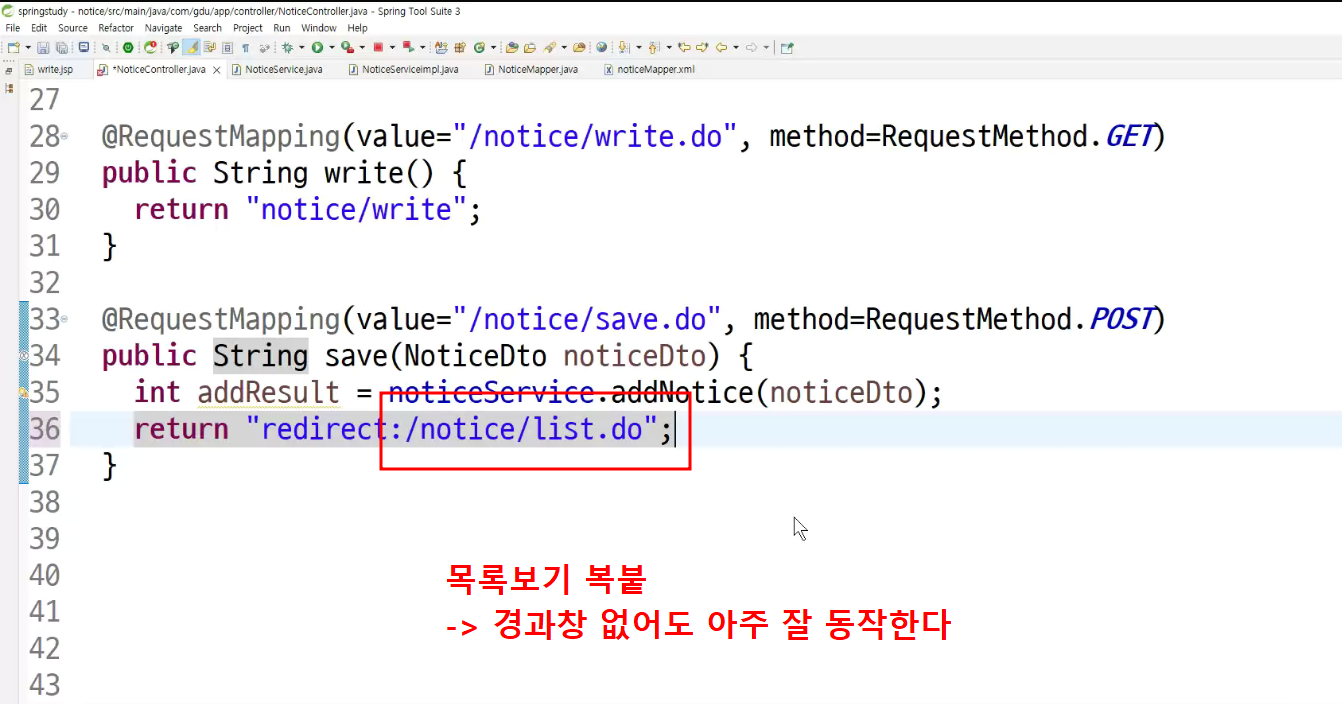Open the Project menu
Viewport: 1342px width, 704px height.
[248, 28]
